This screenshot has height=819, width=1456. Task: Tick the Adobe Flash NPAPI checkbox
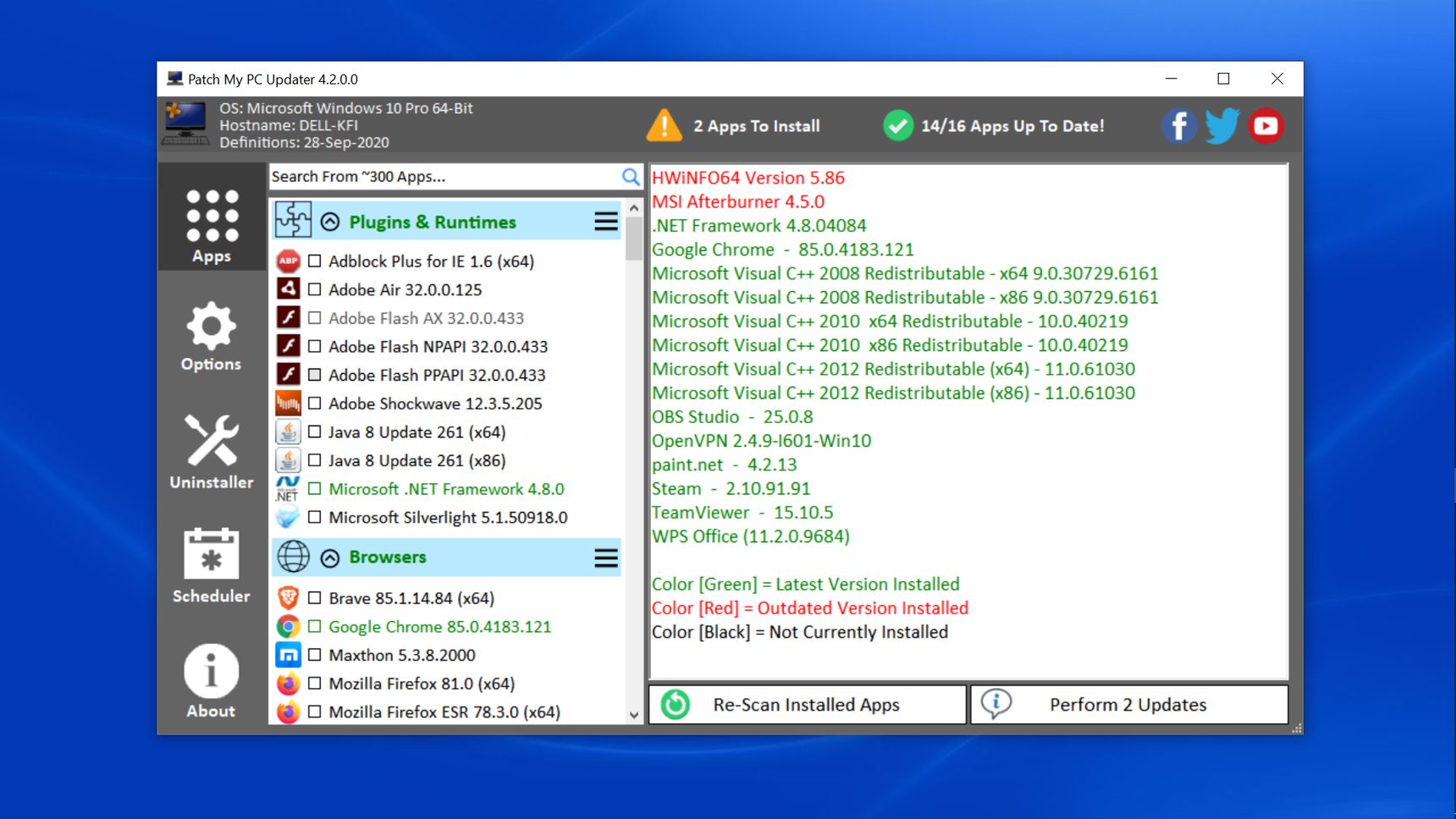(314, 346)
